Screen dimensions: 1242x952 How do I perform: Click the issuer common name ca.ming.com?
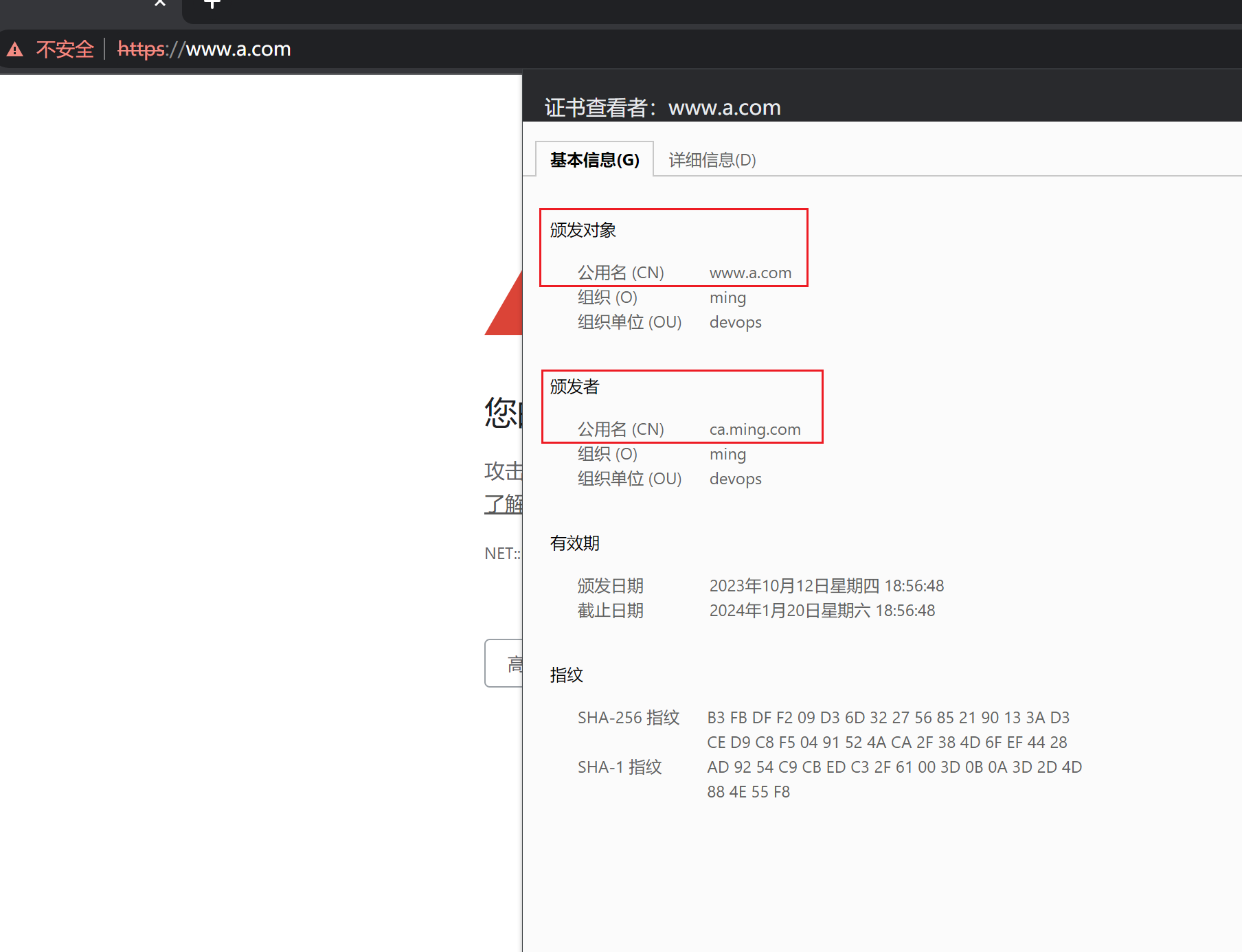(754, 429)
